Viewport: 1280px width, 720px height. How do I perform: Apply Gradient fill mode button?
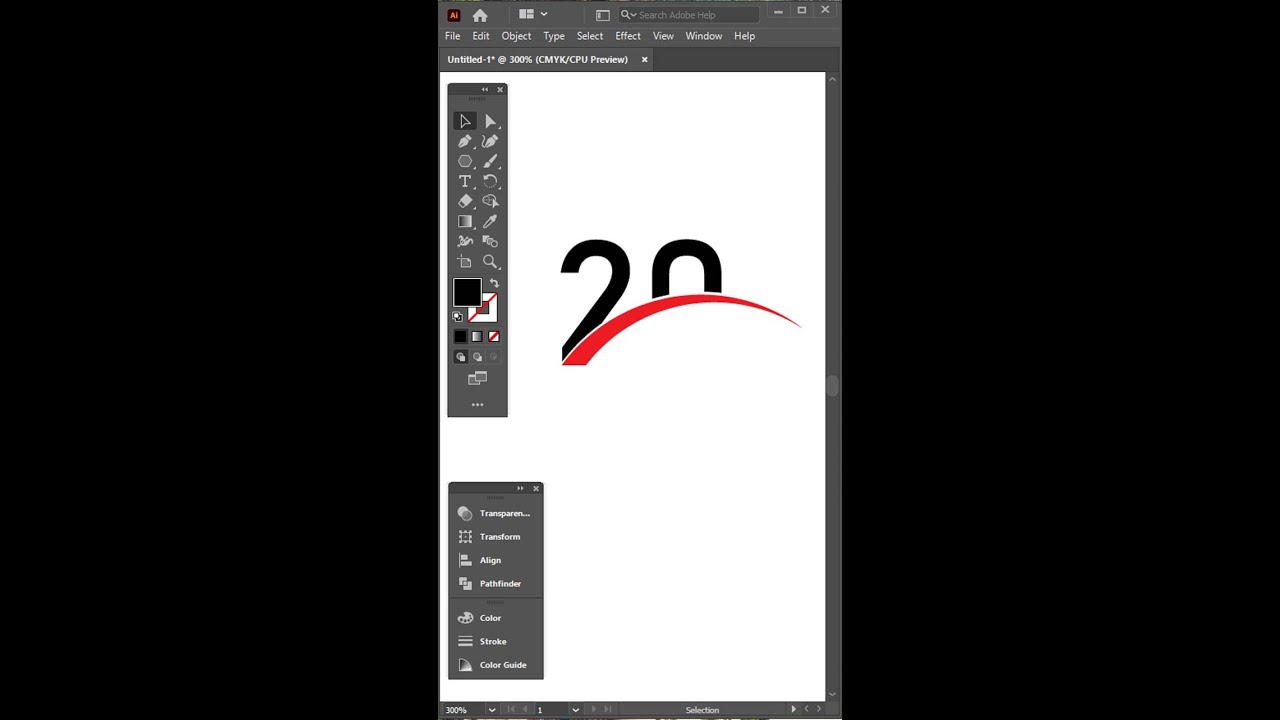pos(477,337)
